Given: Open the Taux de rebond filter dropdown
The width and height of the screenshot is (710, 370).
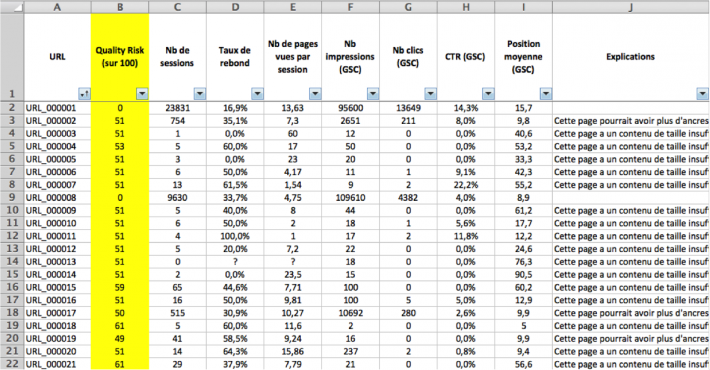Looking at the screenshot, I should [x=257, y=94].
